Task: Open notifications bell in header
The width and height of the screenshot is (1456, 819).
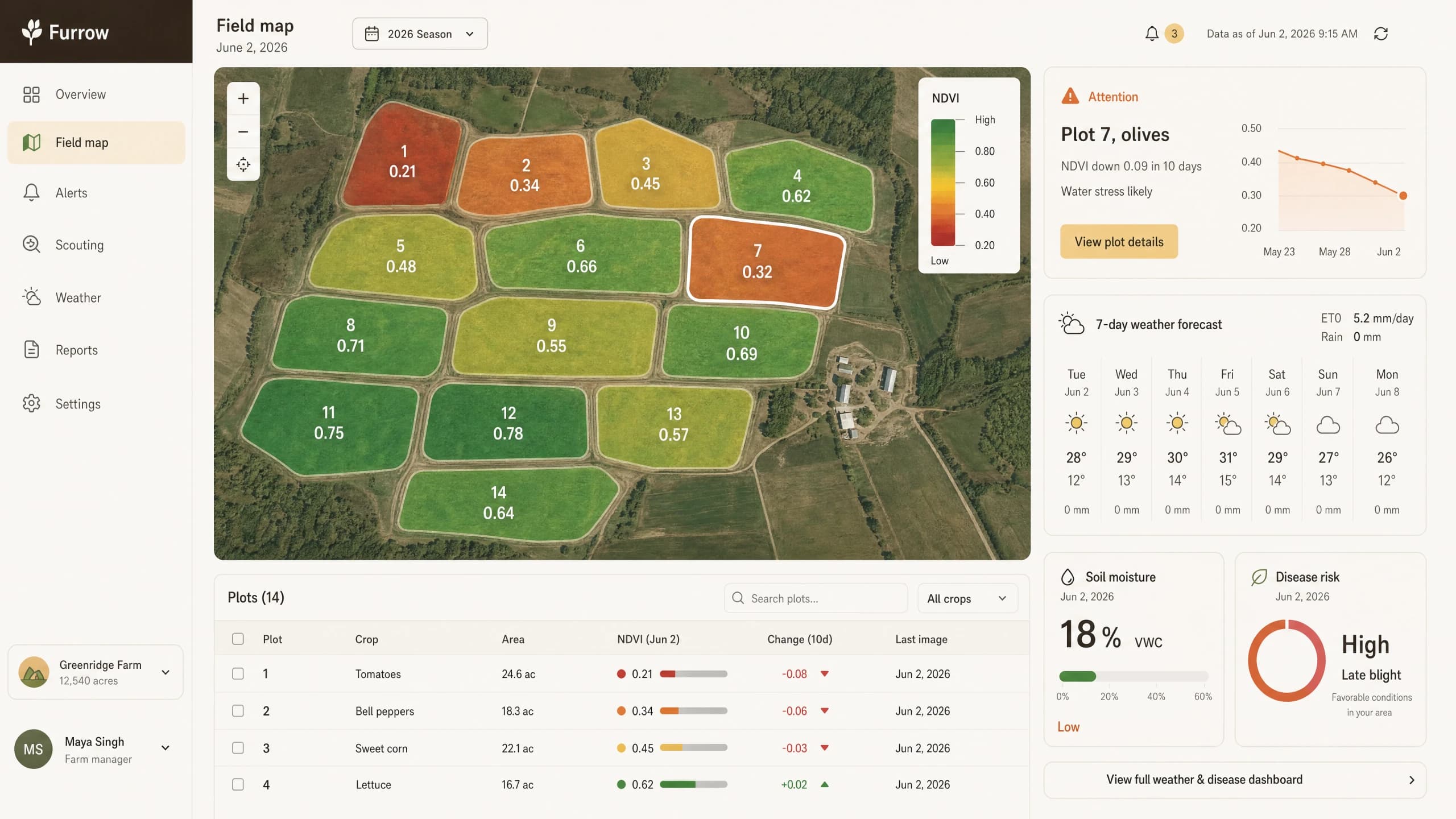Action: click(1152, 34)
